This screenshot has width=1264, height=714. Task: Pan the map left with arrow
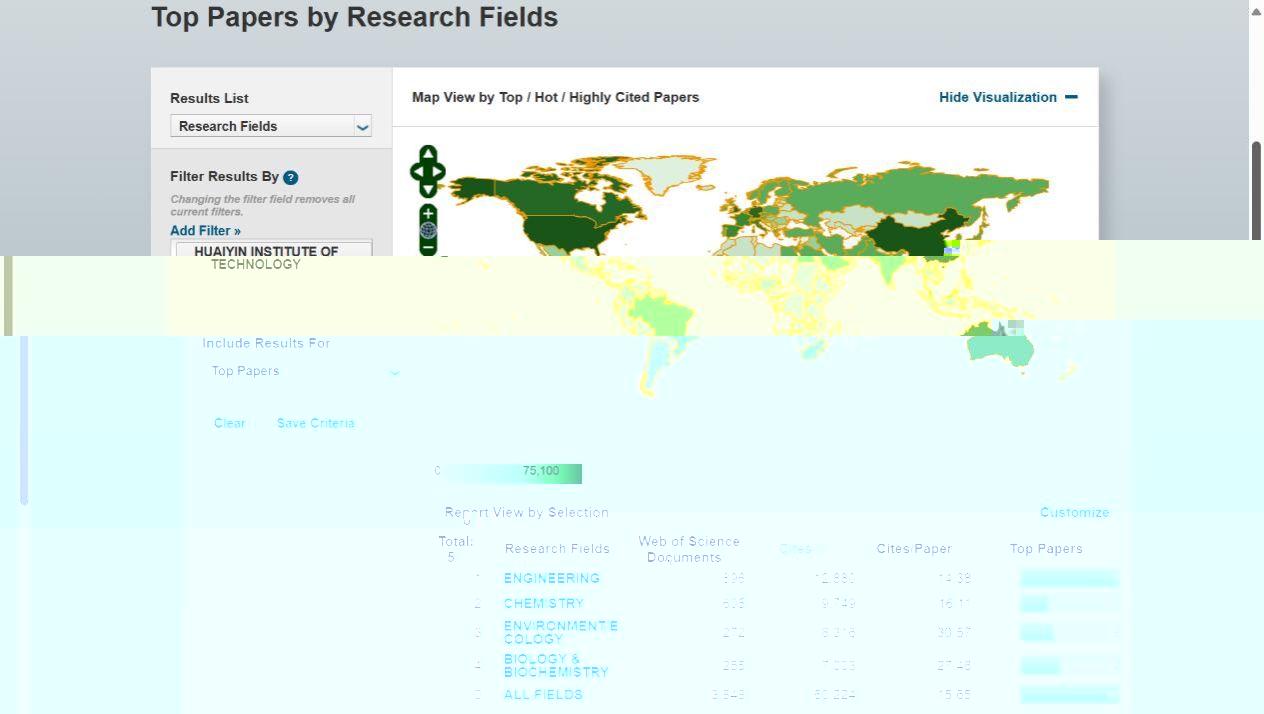416,171
